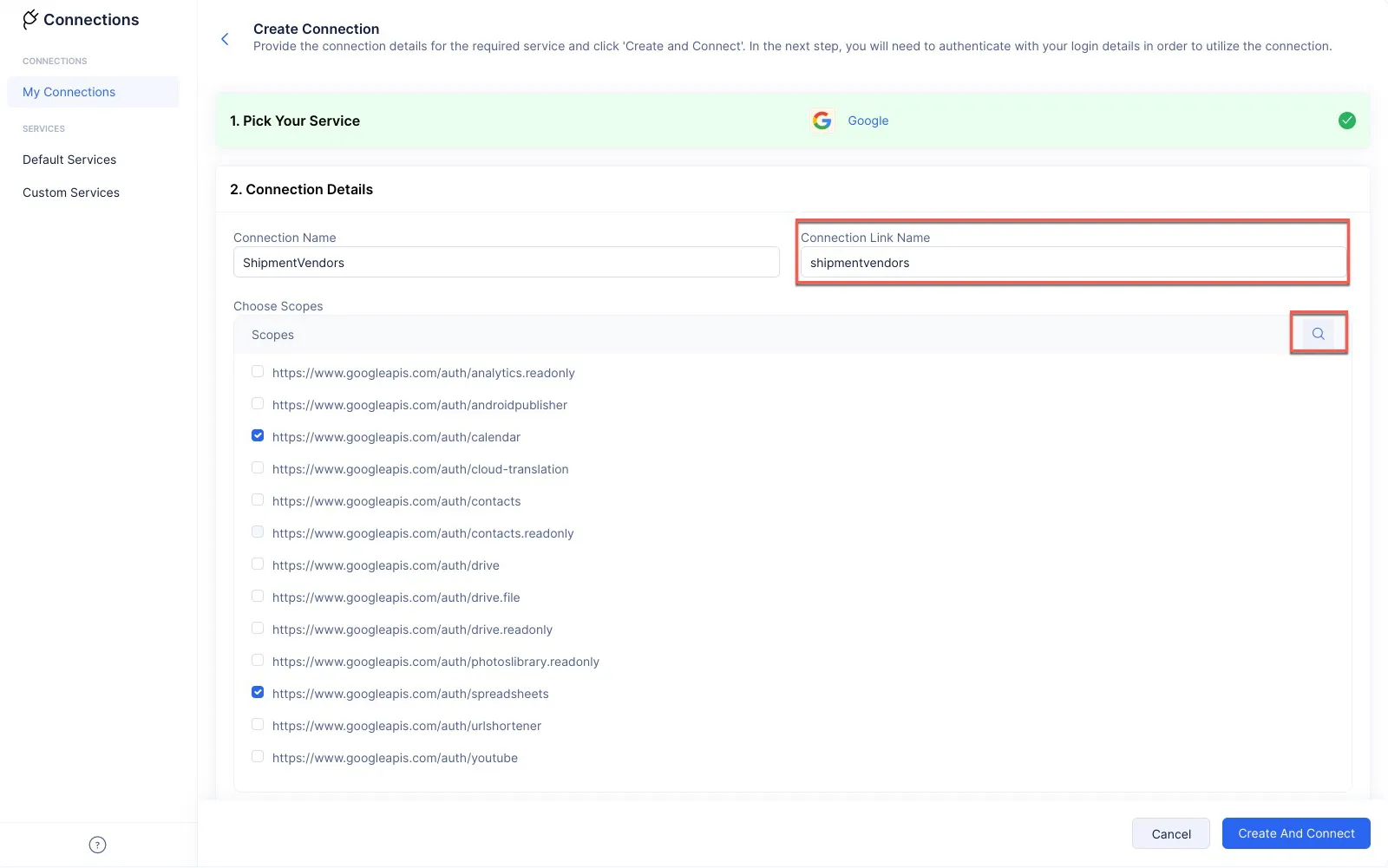Click the auth/calendar scope URL text

396,437
